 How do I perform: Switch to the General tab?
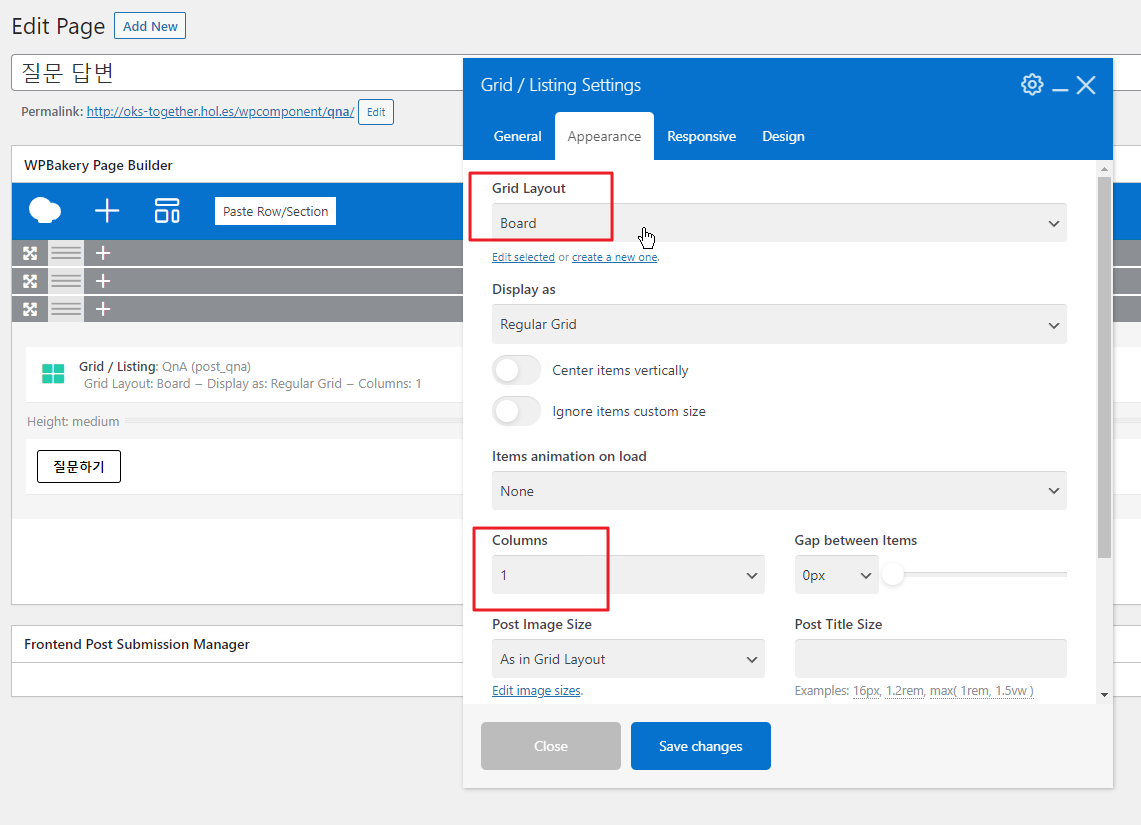click(x=517, y=136)
